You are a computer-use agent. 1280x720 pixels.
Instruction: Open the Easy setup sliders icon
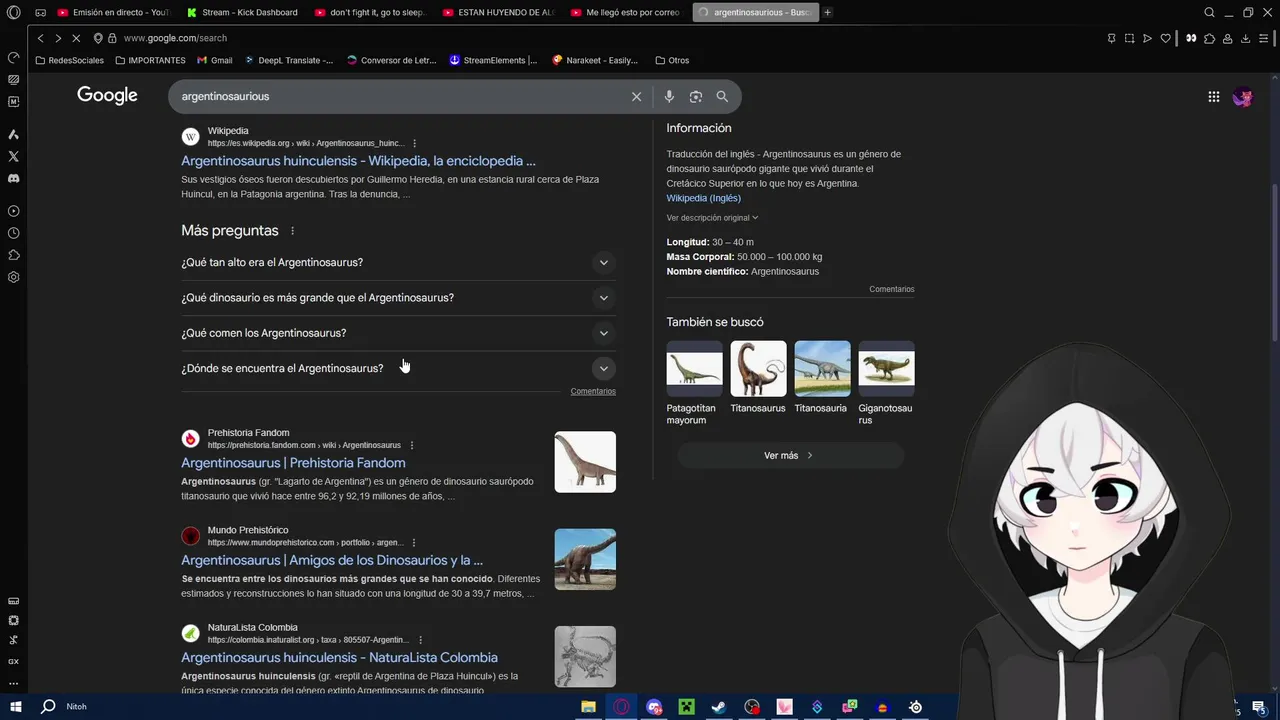pyautogui.click(x=1264, y=38)
